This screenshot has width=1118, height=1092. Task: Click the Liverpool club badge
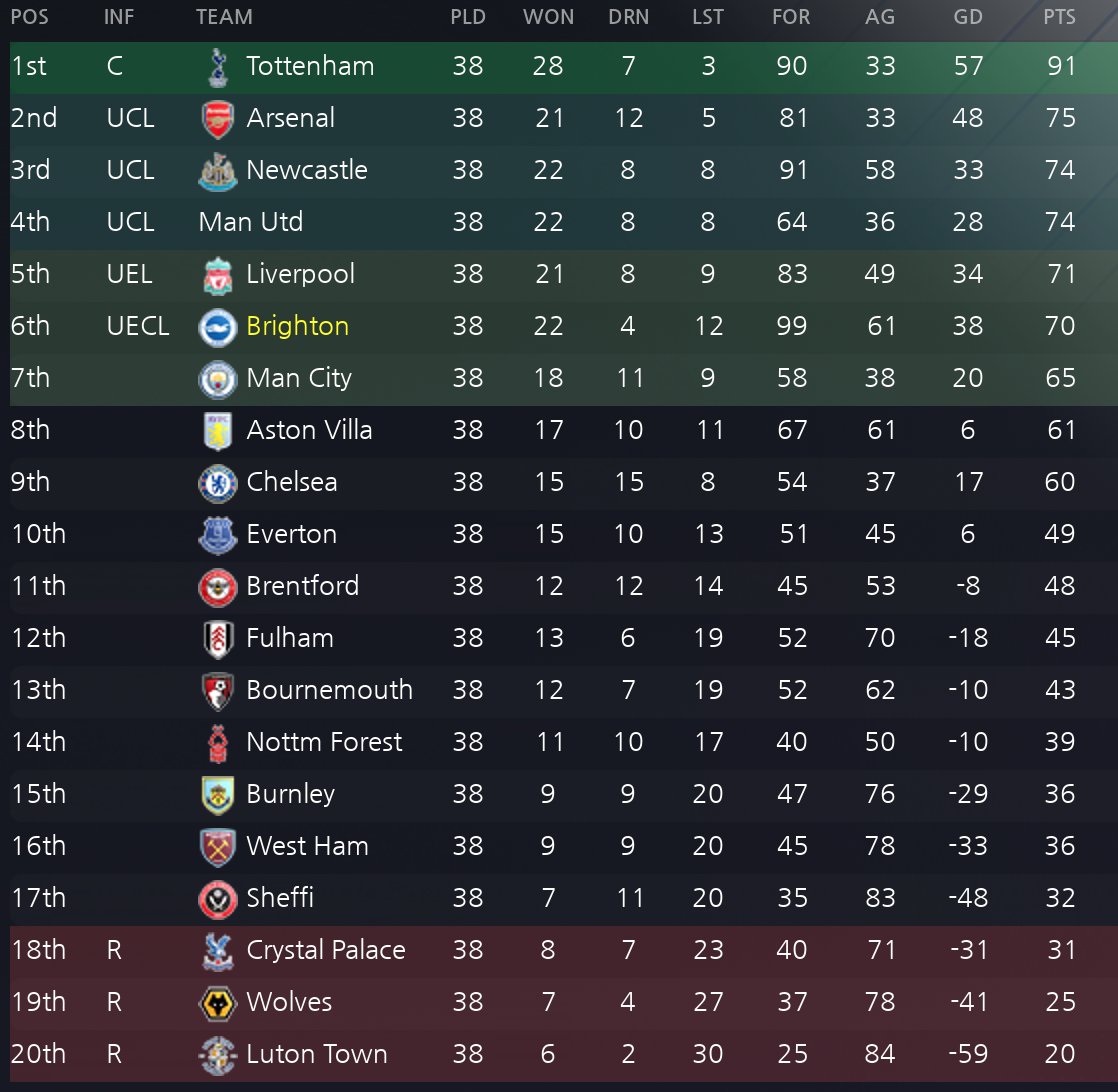(x=217, y=276)
